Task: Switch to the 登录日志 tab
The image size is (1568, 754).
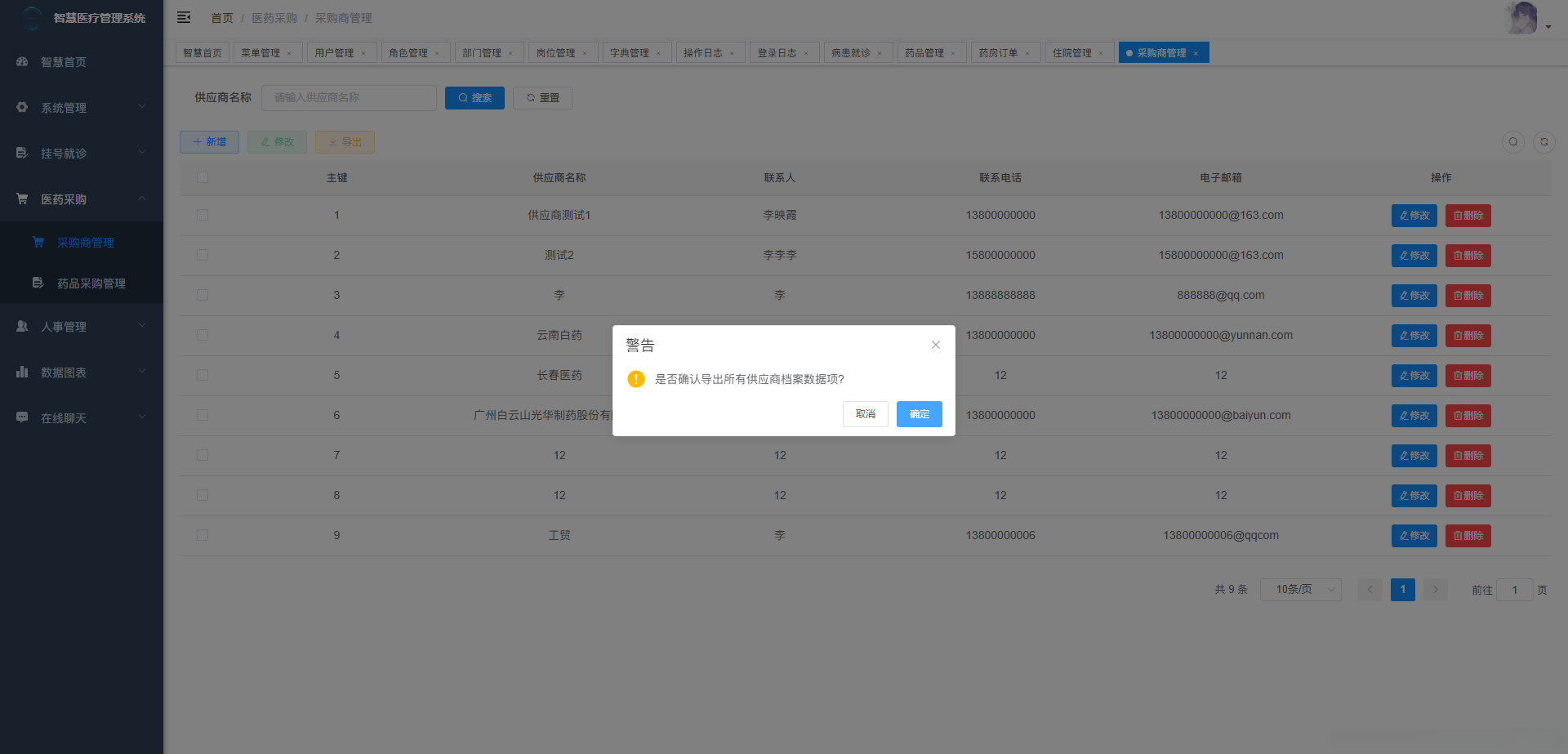Action: [777, 52]
